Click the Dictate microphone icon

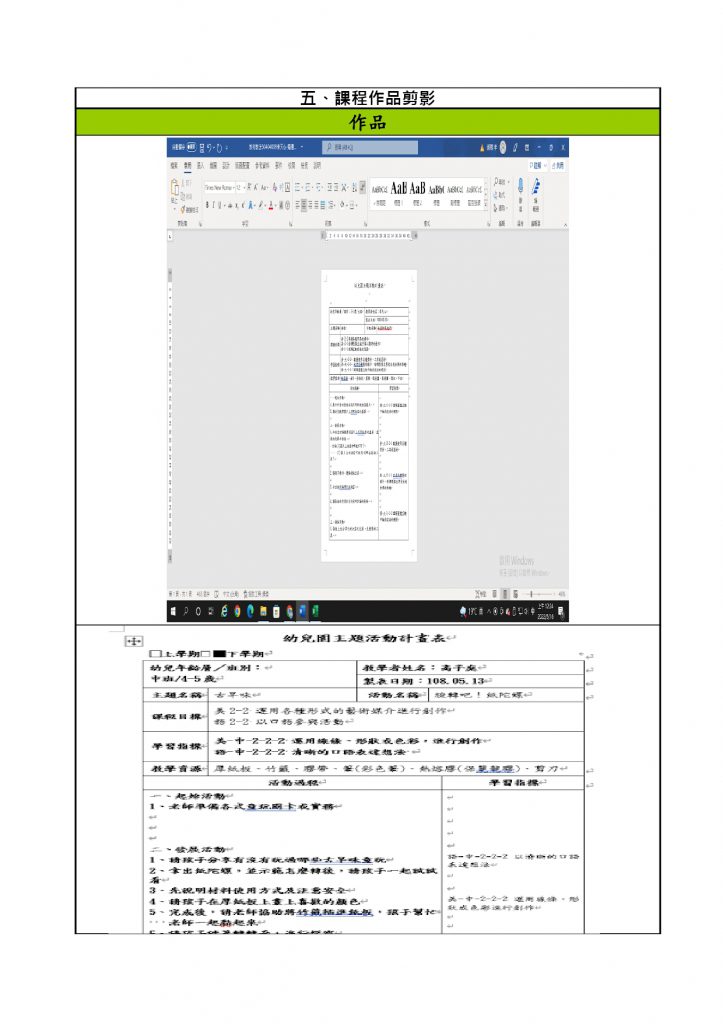[521, 185]
